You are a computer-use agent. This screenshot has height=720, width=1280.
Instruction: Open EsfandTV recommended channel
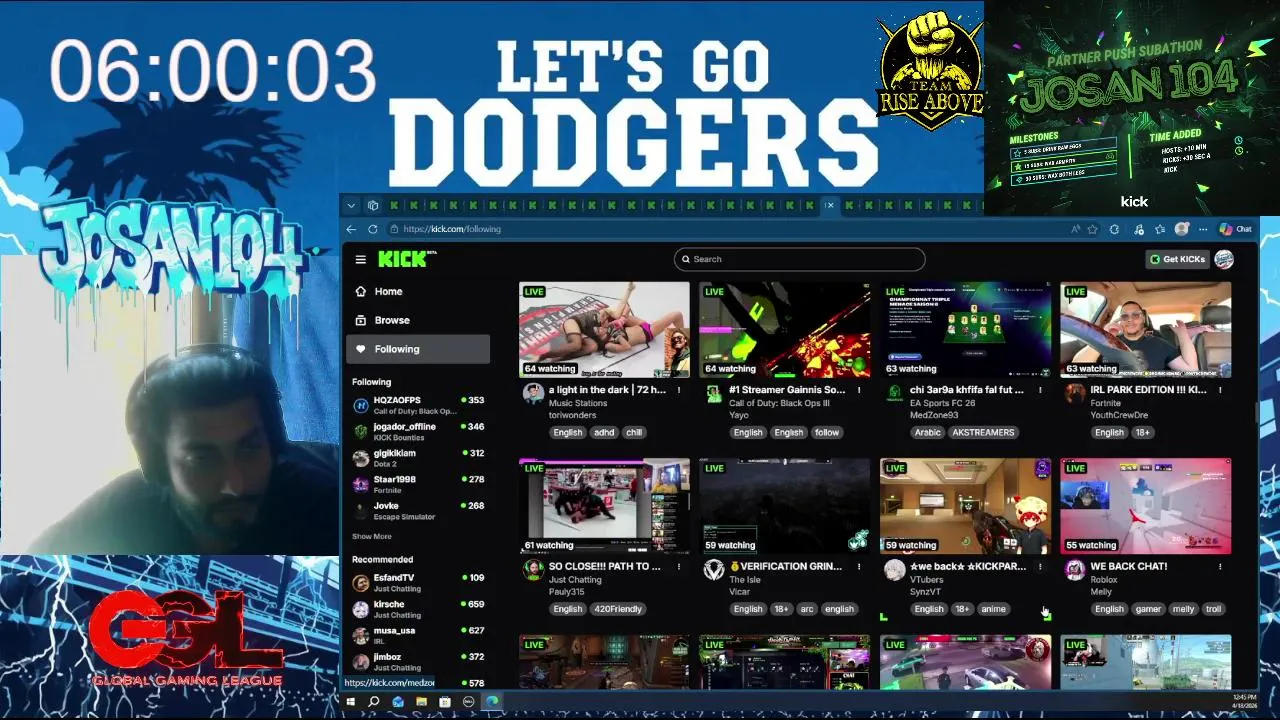click(x=418, y=582)
